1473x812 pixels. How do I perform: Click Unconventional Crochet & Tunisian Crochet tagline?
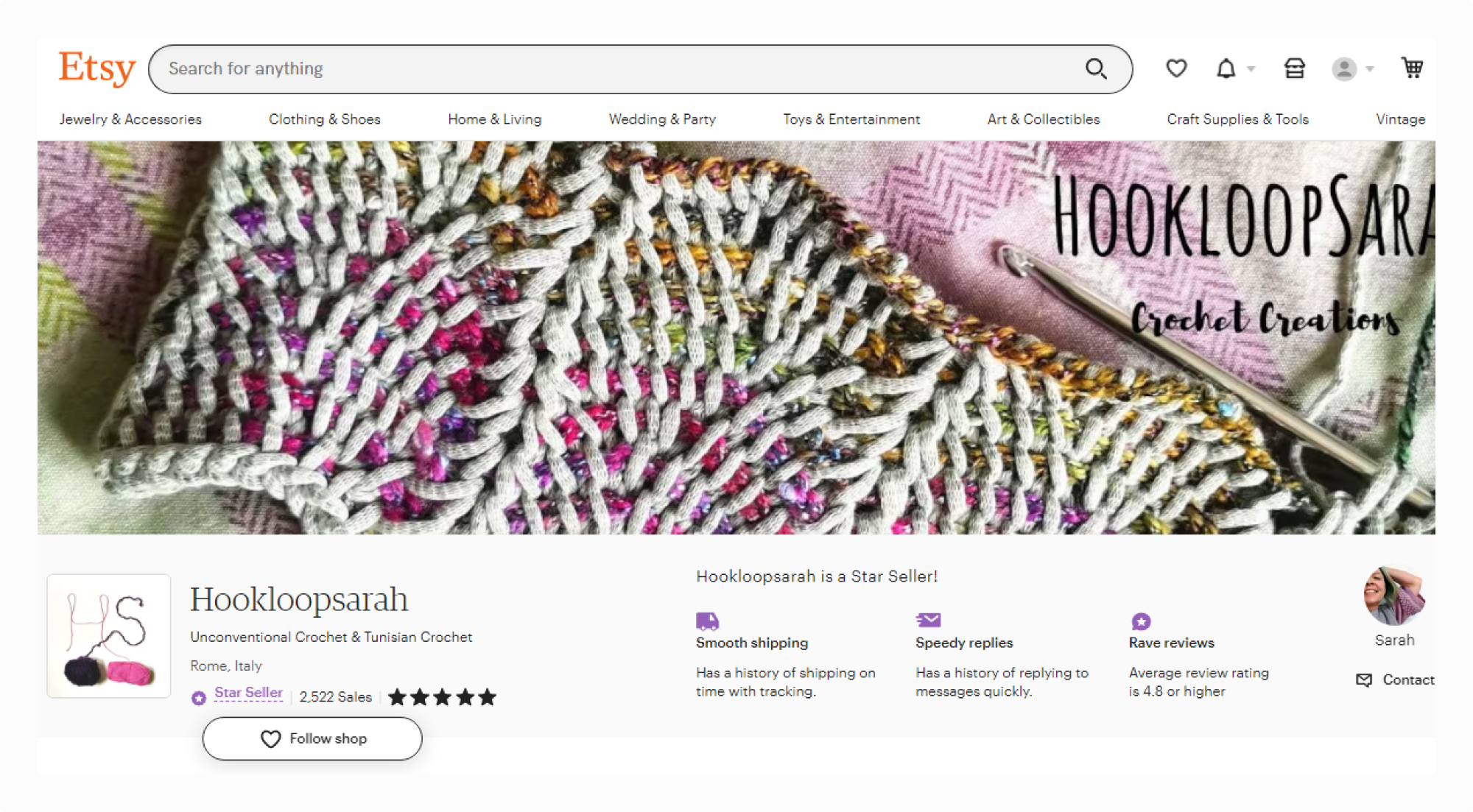point(331,637)
